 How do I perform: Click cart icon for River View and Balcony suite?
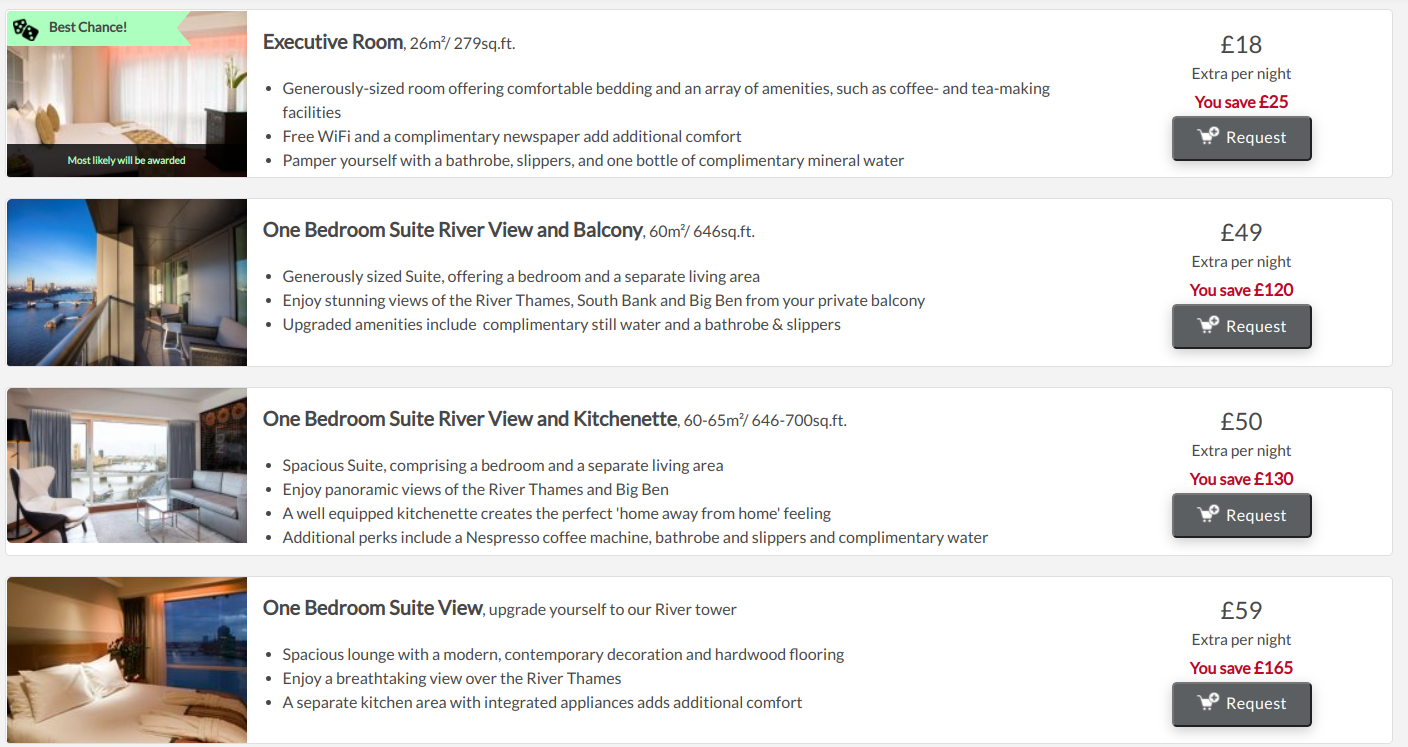coord(1208,325)
